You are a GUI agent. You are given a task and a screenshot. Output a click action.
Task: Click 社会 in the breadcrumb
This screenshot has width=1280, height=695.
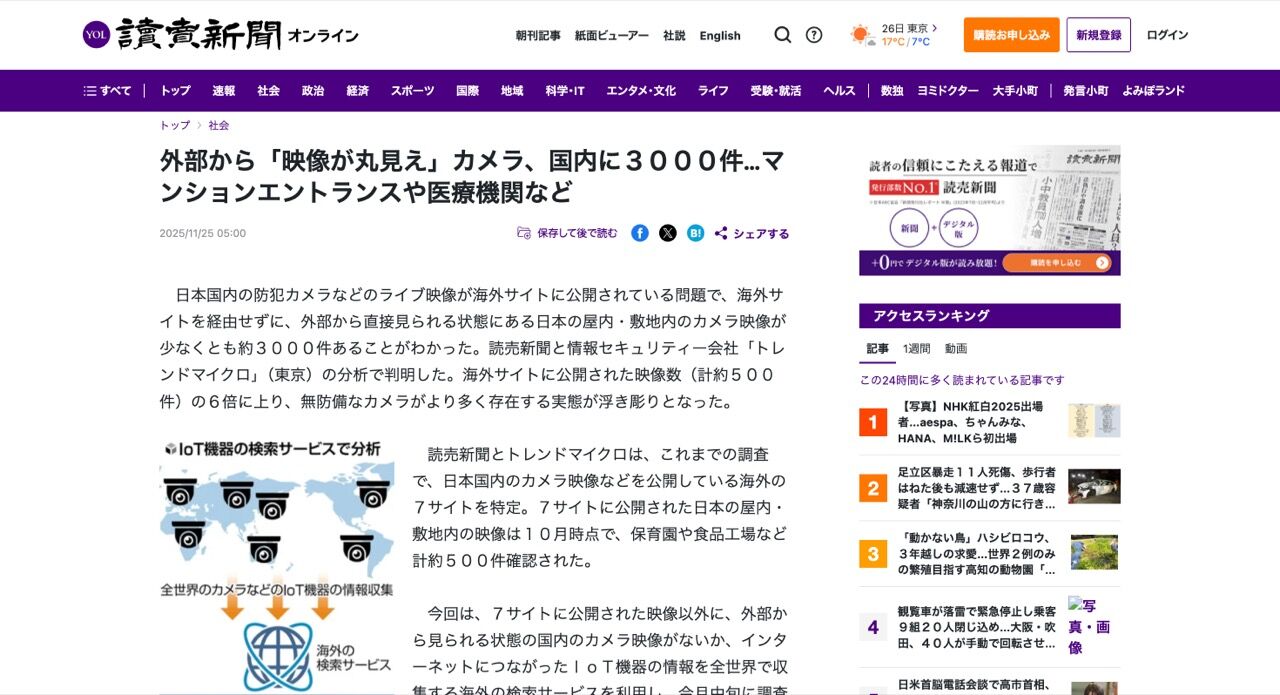point(219,126)
